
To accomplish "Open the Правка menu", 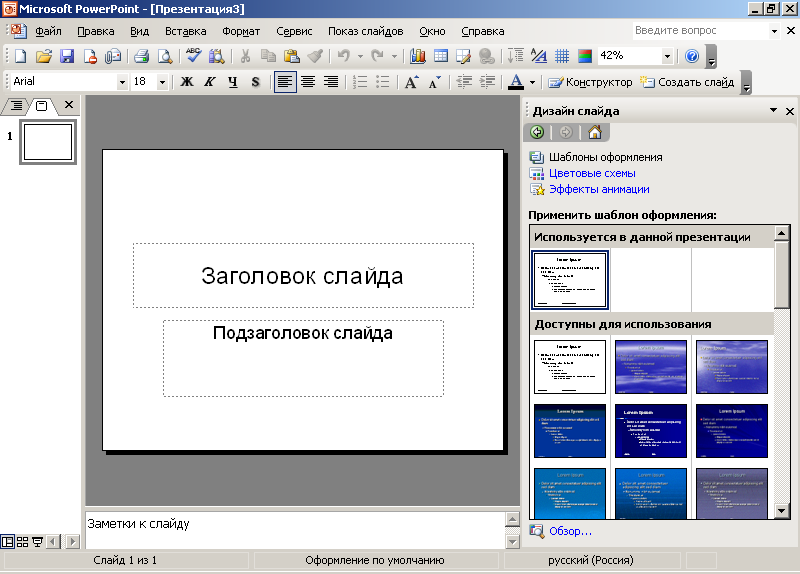I will [x=95, y=31].
